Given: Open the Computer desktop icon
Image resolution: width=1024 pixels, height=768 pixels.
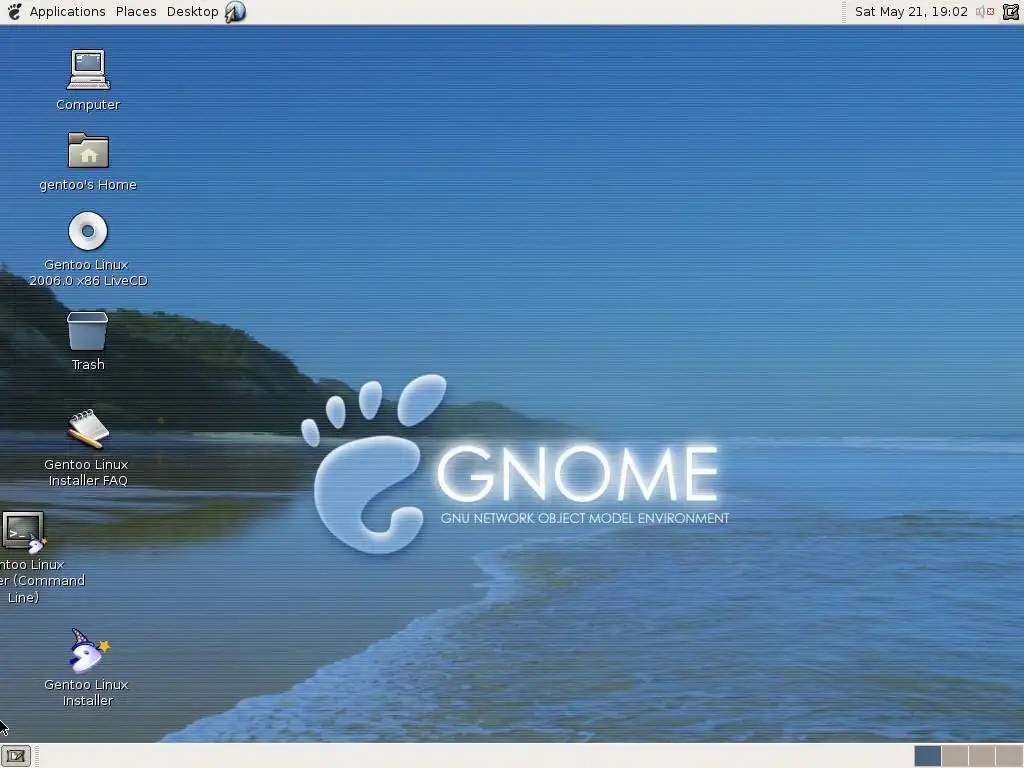Looking at the screenshot, I should click(88, 69).
